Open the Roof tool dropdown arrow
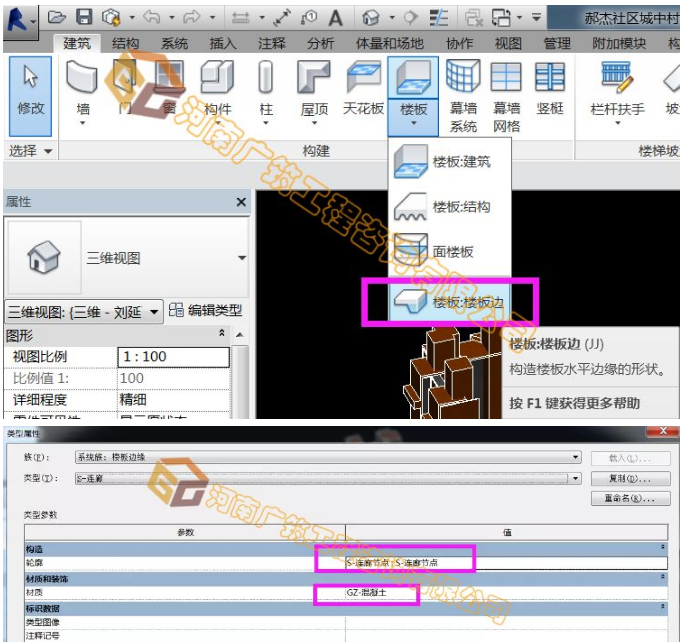Viewport: 687px width, 643px height. pos(314,123)
